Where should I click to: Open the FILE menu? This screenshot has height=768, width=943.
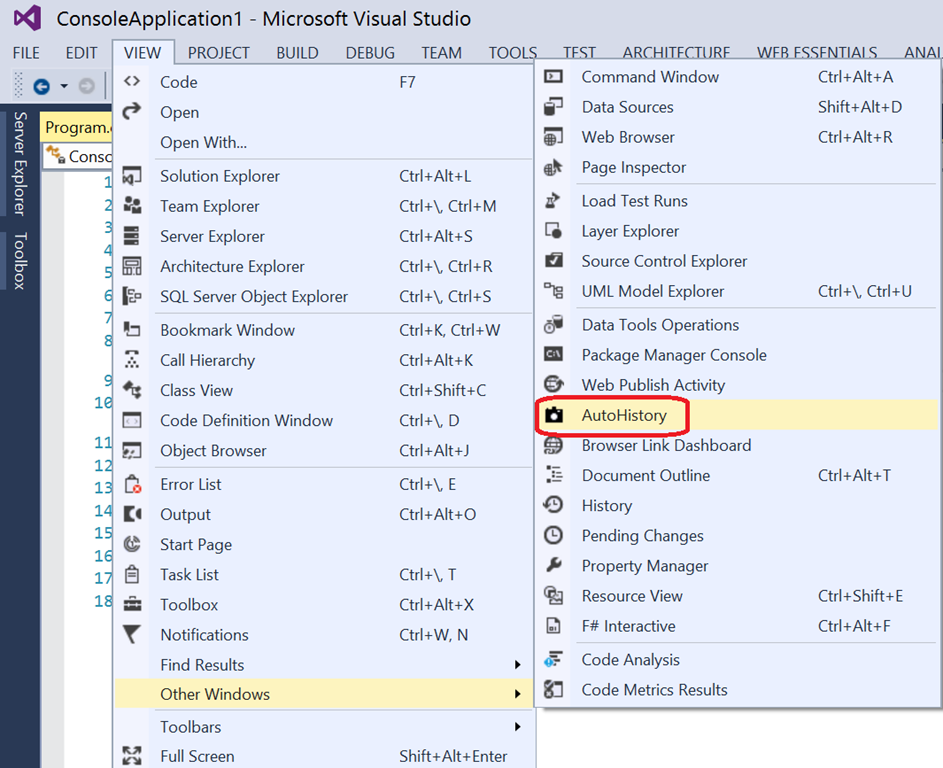[x=26, y=53]
